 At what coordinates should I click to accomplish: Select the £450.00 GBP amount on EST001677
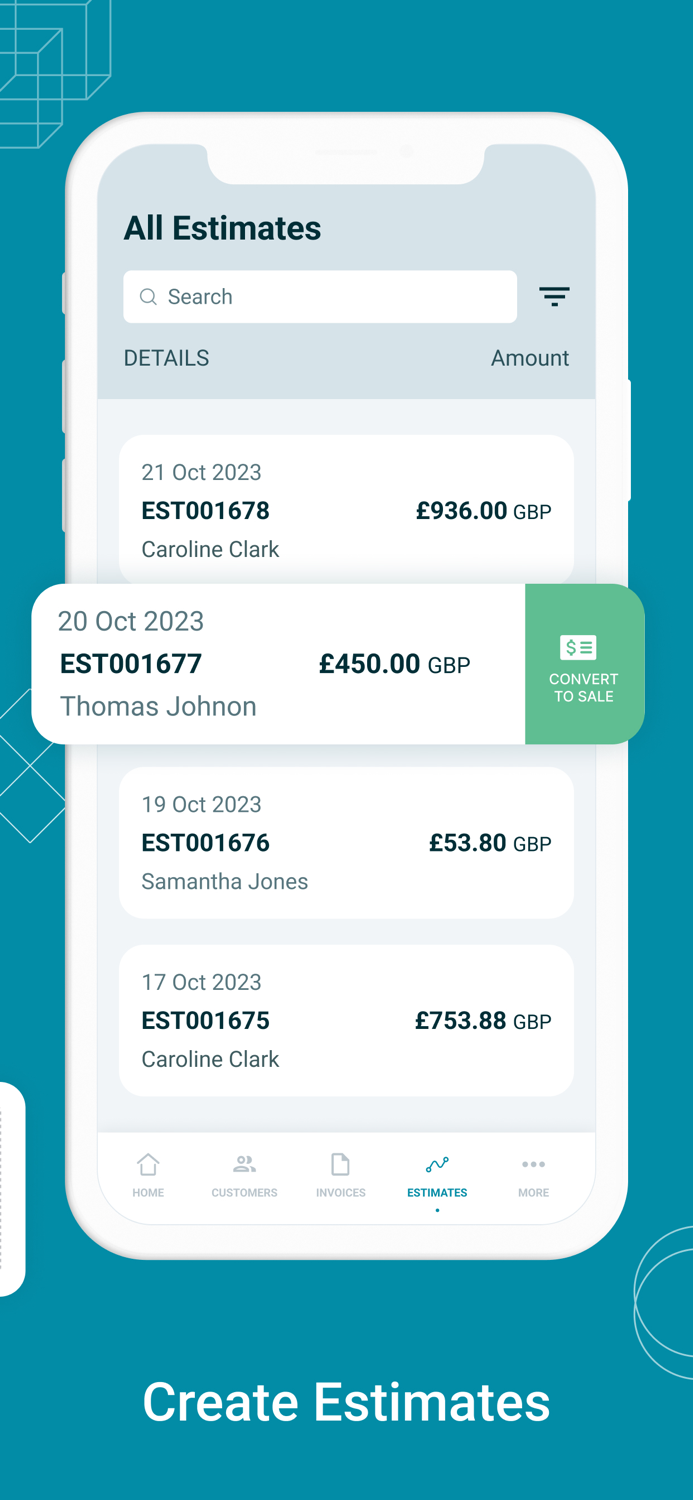[x=394, y=663]
